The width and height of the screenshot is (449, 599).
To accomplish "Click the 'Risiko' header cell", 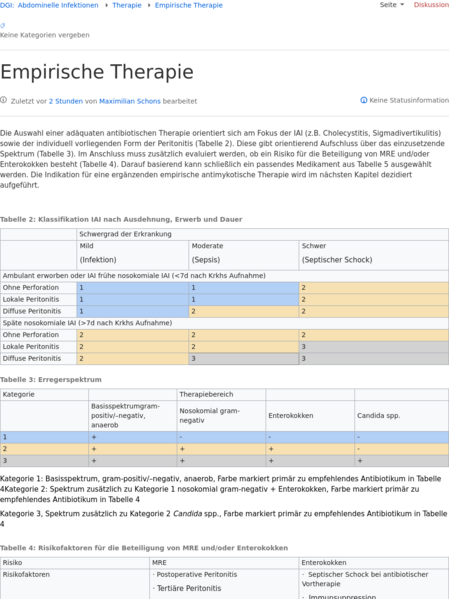I will [75, 563].
